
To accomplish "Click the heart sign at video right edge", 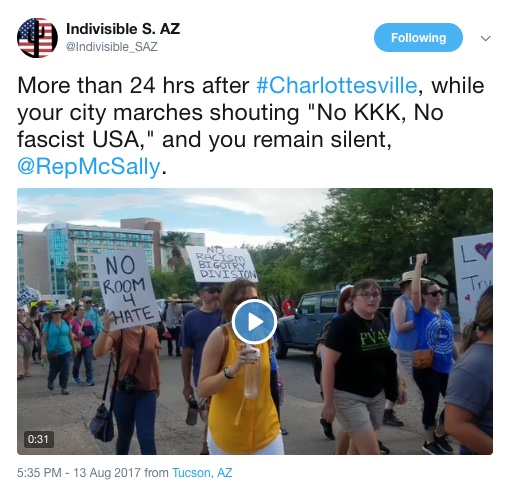I will [x=473, y=280].
